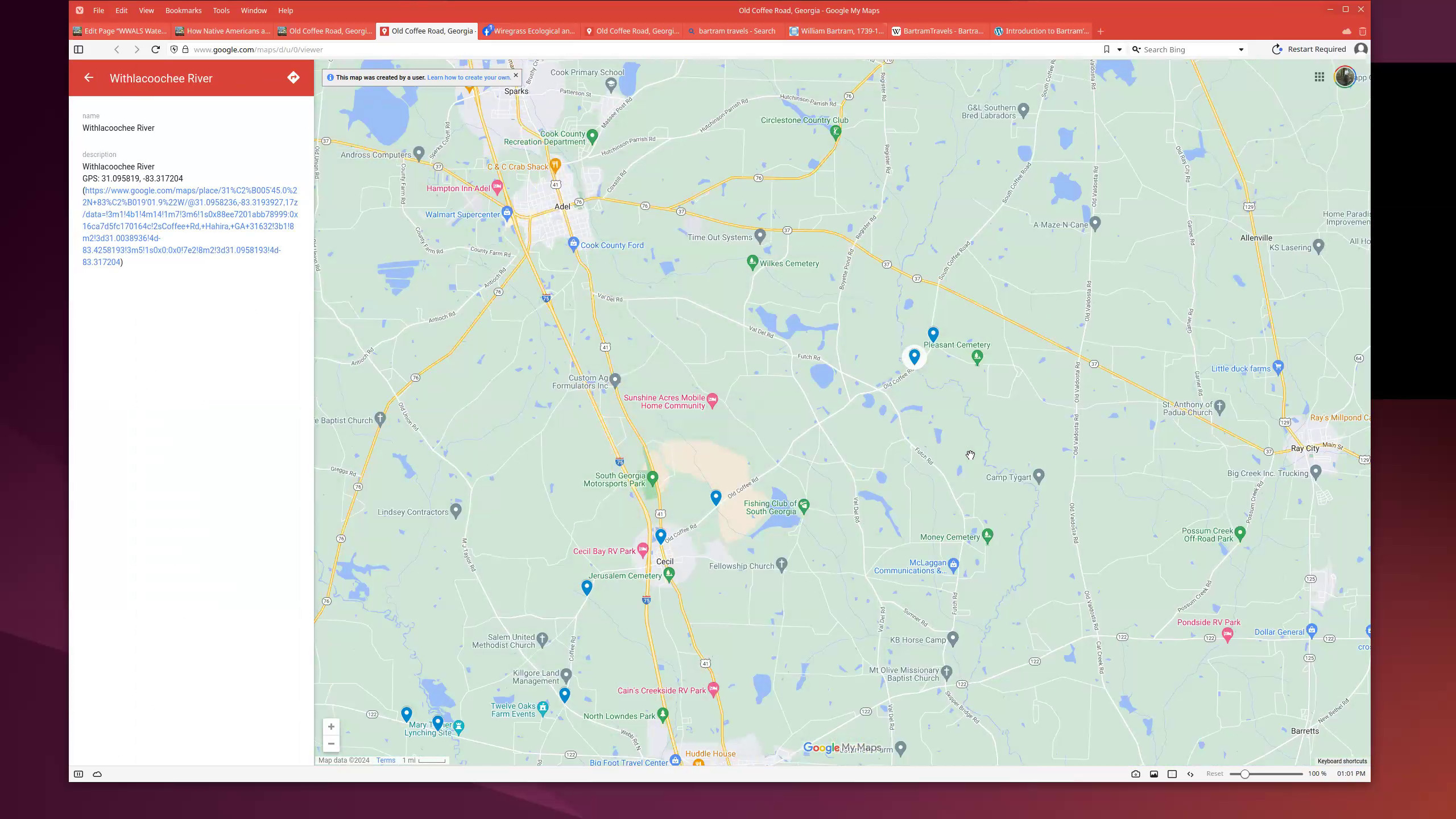Switch to the 'How Native Americans a...' tab

click(222, 31)
